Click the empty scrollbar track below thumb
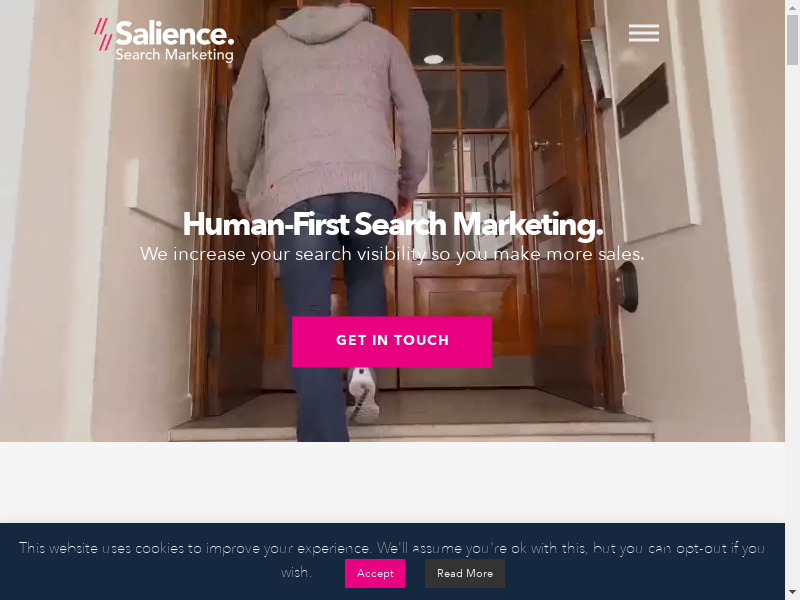Viewport: 800px width, 600px height. 792,327
